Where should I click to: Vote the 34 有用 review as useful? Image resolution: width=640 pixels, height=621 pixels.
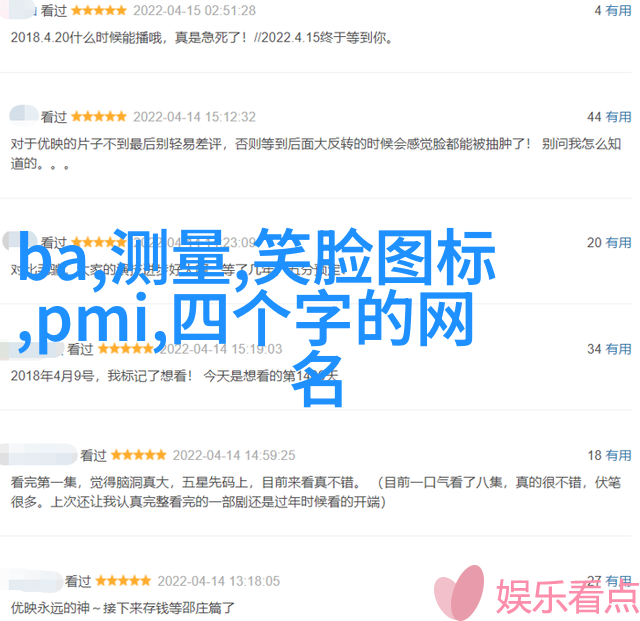609,349
